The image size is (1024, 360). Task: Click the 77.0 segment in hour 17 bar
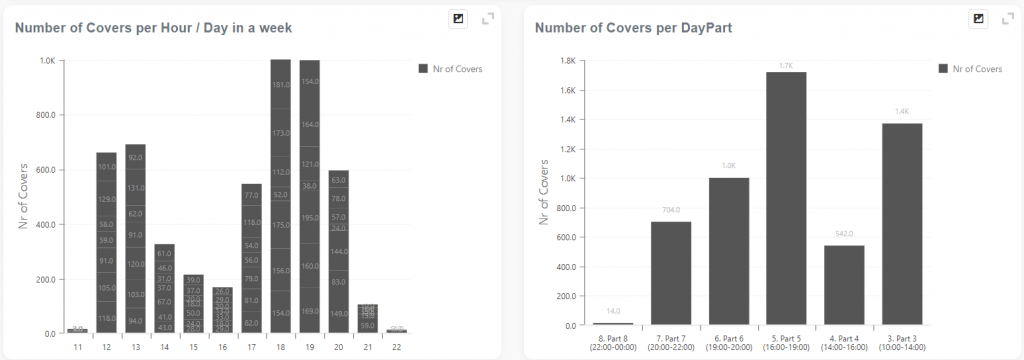[x=251, y=195]
